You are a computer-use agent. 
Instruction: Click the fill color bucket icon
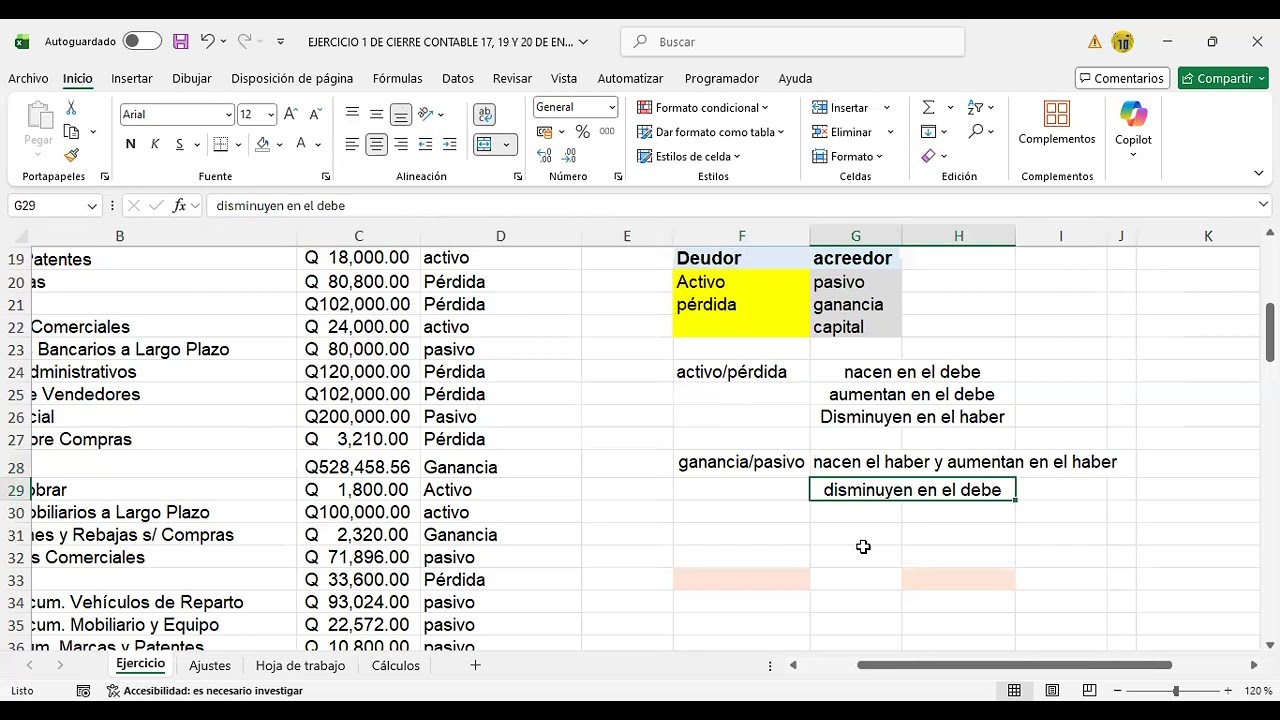[x=262, y=144]
